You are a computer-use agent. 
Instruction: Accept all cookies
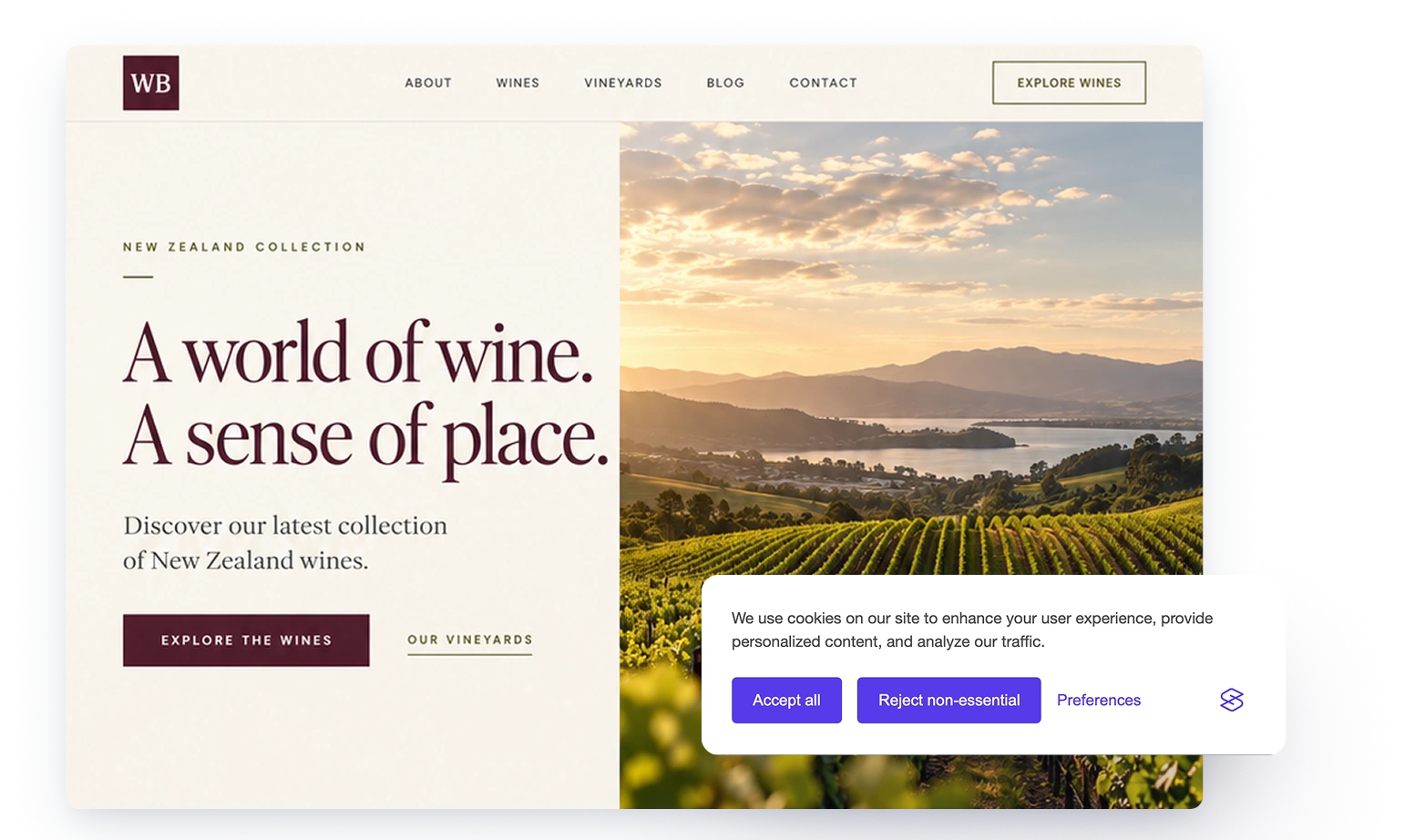[x=786, y=700]
